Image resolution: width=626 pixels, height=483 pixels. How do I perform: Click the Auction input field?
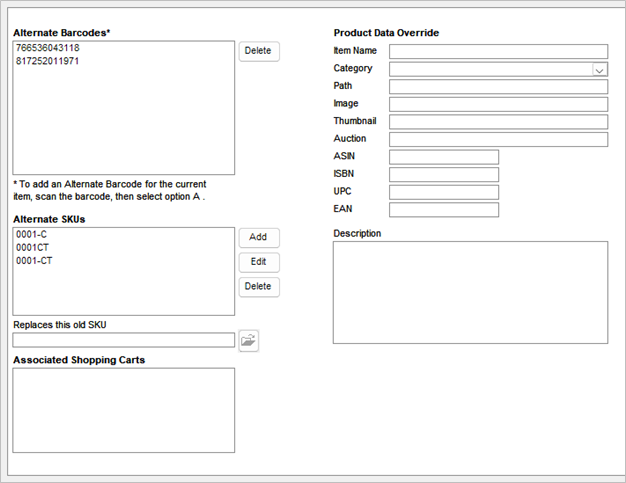pyautogui.click(x=498, y=139)
